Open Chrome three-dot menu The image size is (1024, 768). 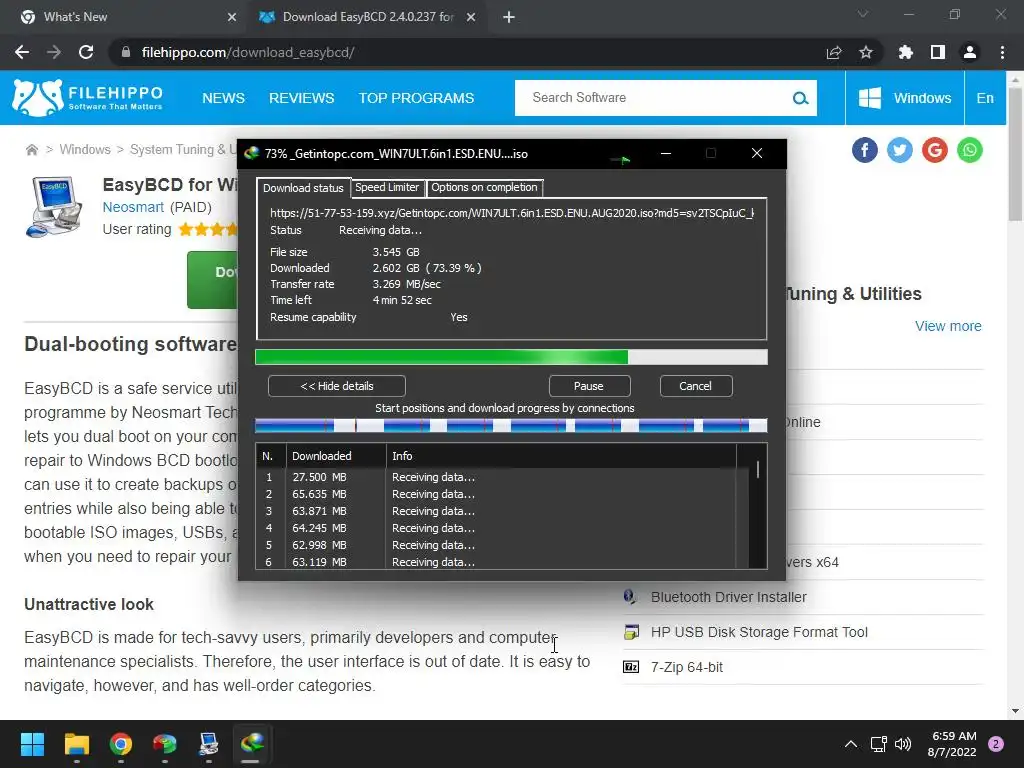point(1002,52)
